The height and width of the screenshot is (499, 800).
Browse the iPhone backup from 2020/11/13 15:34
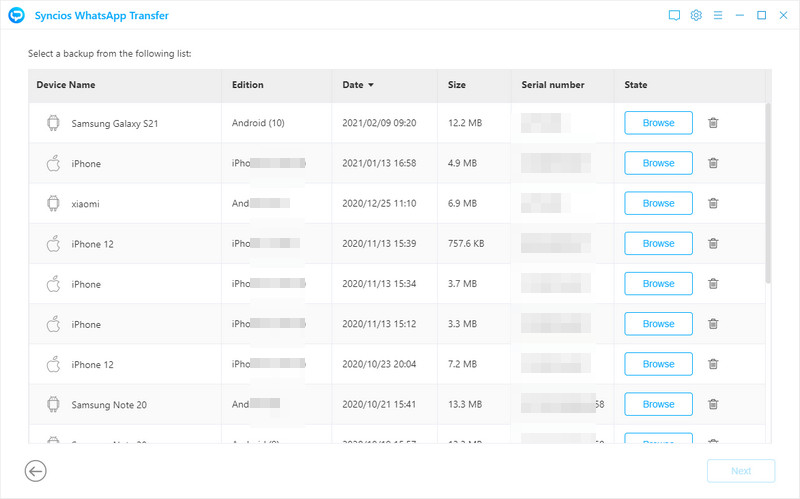658,284
